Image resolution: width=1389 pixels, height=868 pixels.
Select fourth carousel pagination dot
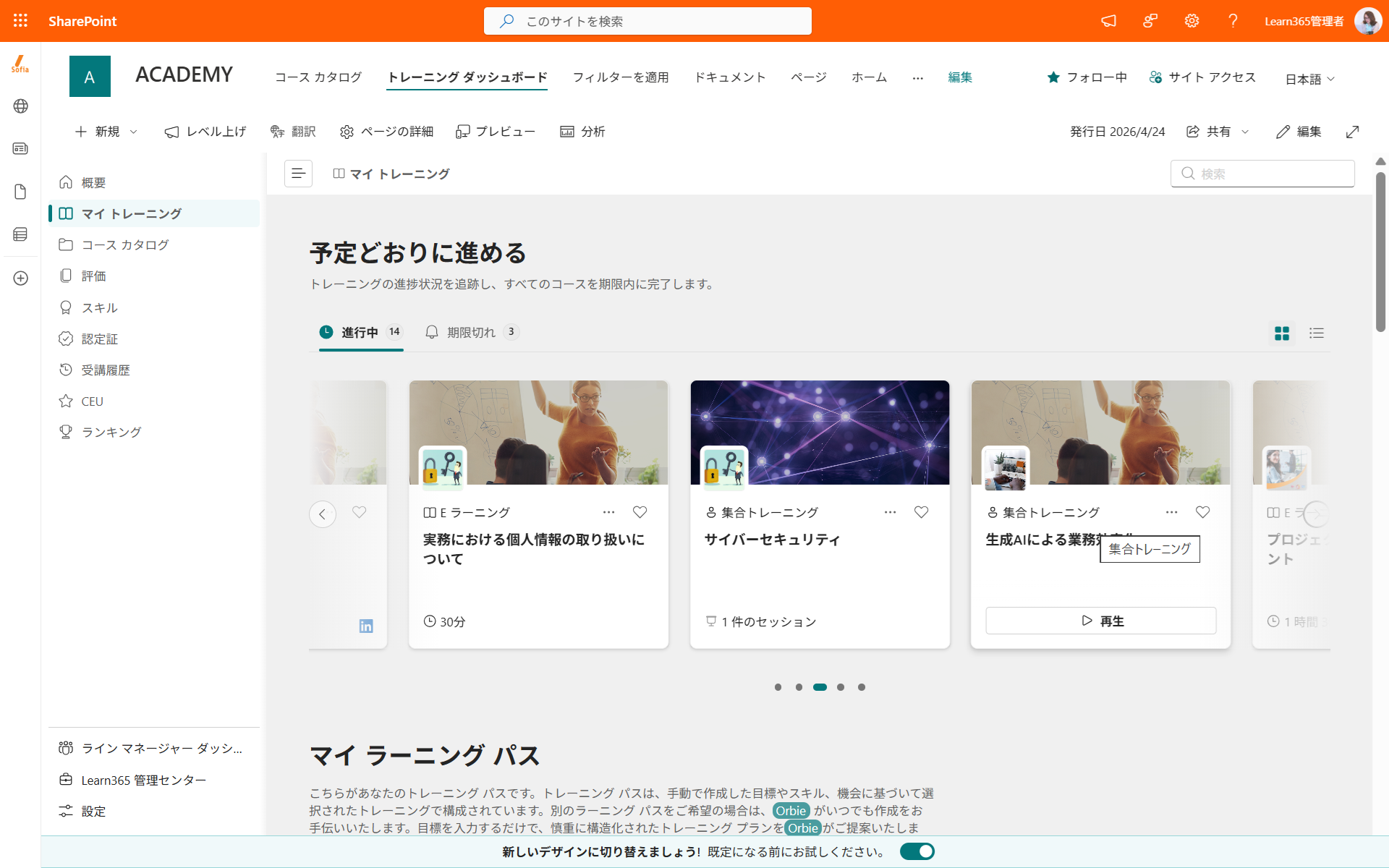tap(841, 687)
